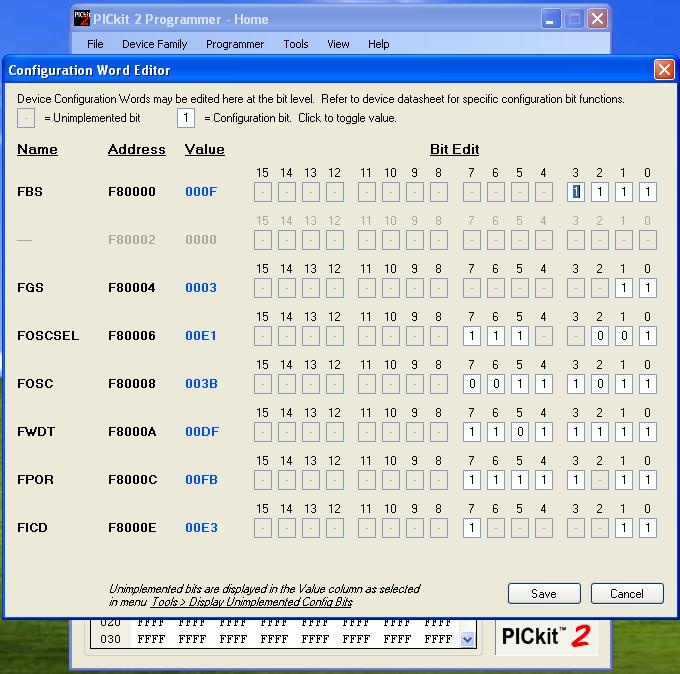680x674 pixels.
Task: Toggle FWDT bit 4
Action: pos(543,432)
